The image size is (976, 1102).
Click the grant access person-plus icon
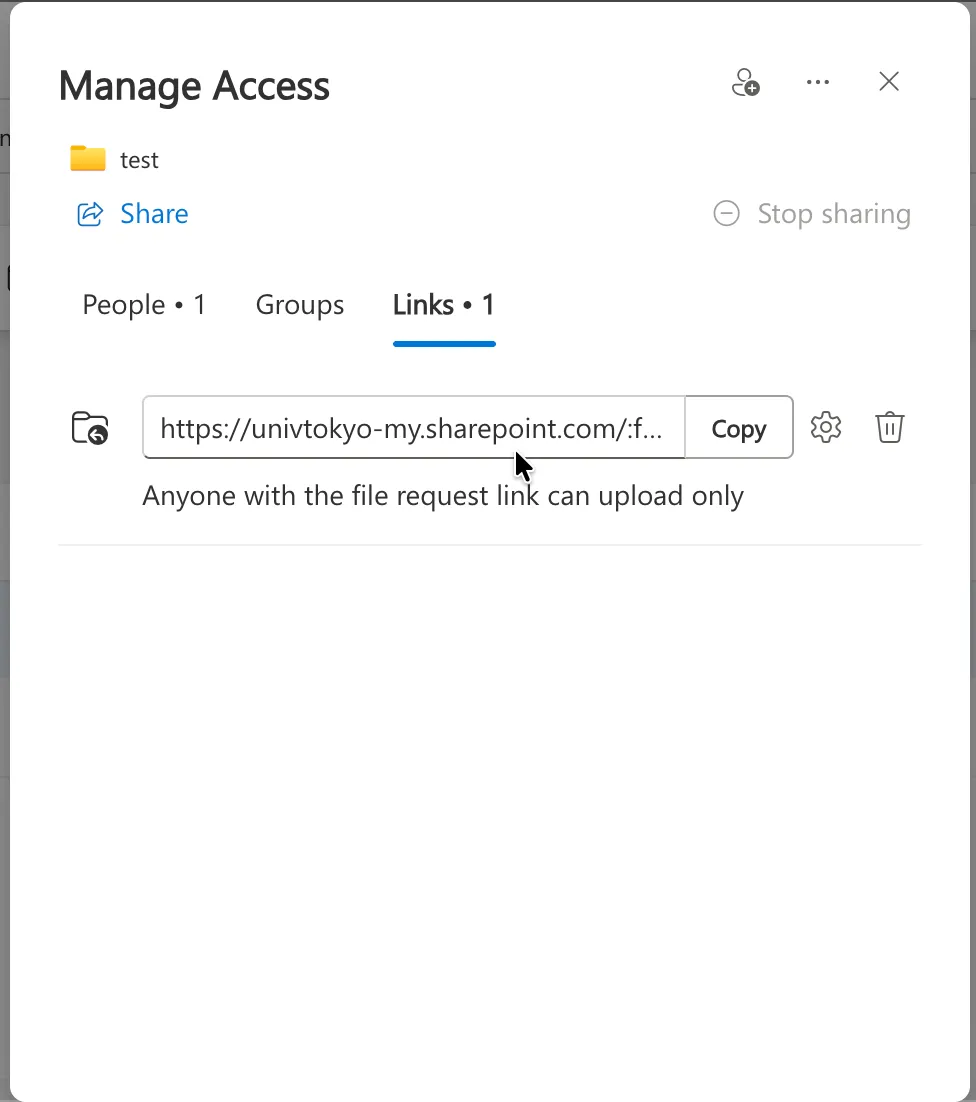tap(746, 82)
